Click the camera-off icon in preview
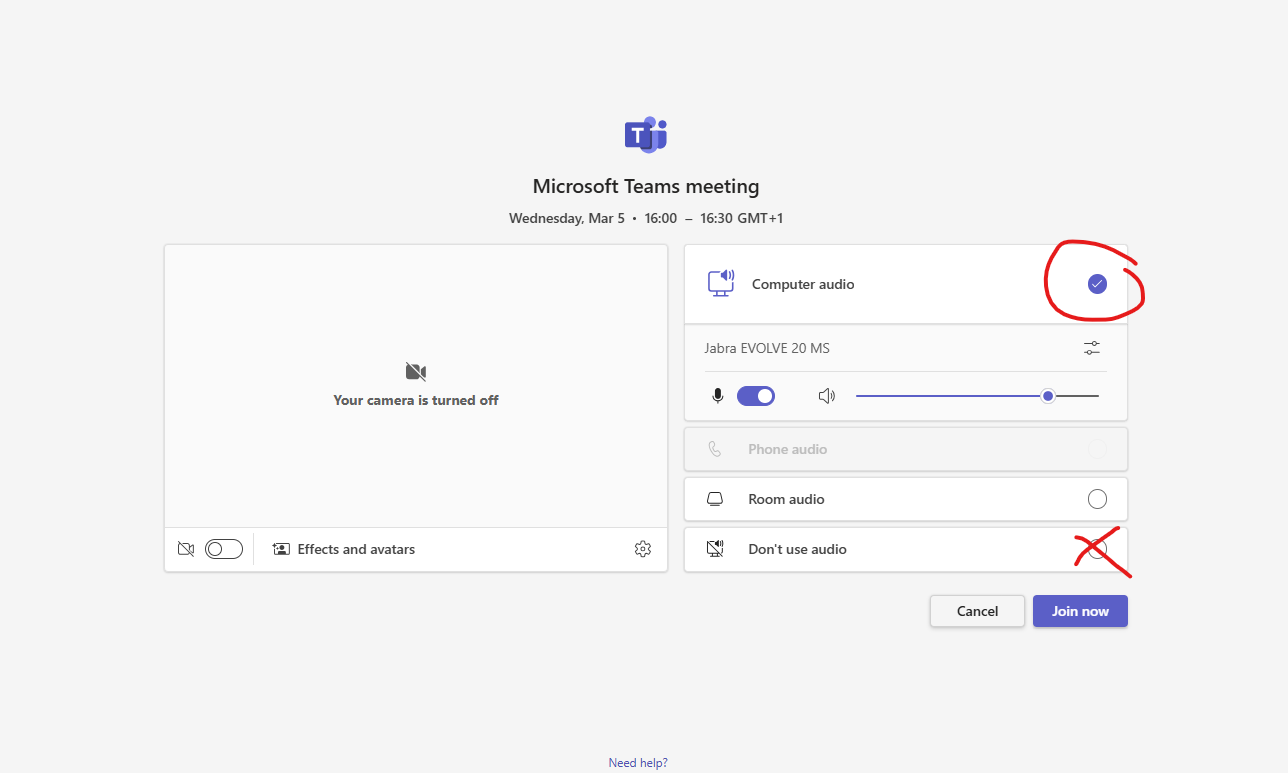1288x773 pixels. tap(416, 372)
